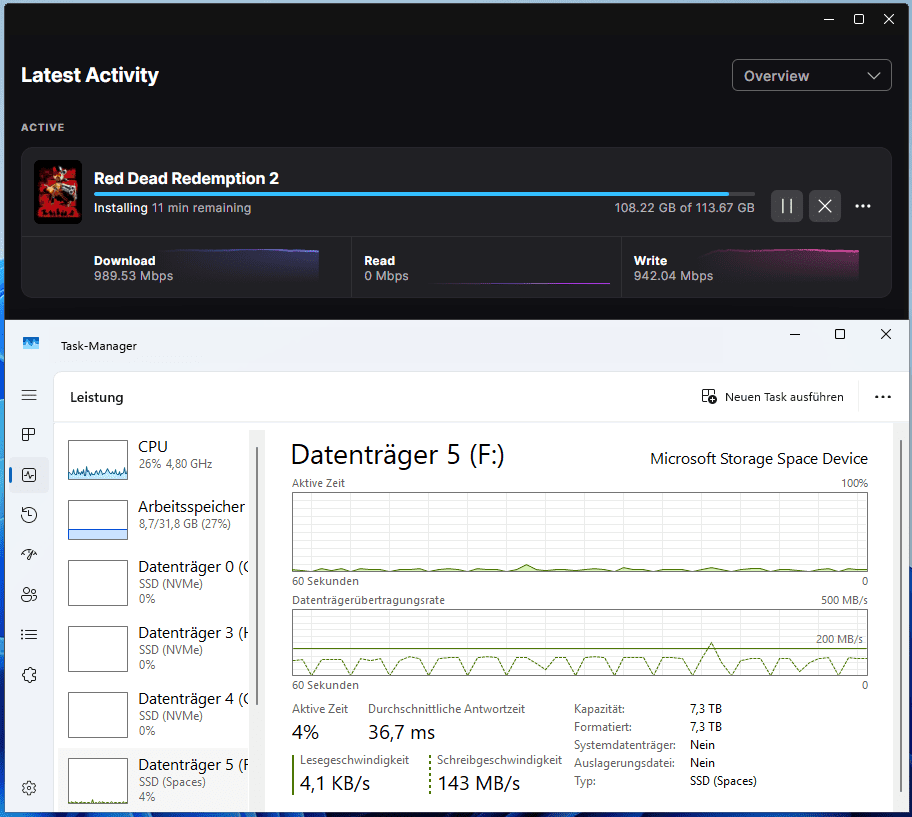
Task: Minimize the Task-Manager window
Action: coord(795,334)
